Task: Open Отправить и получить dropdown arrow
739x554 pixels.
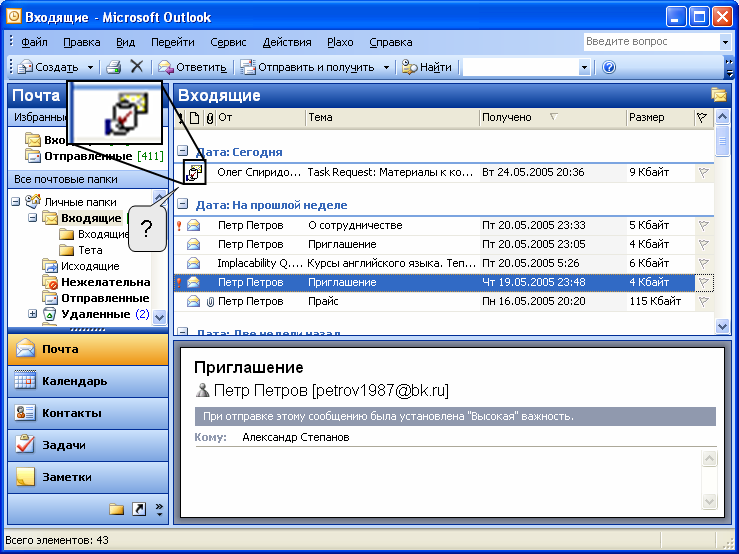Action: (x=386, y=67)
